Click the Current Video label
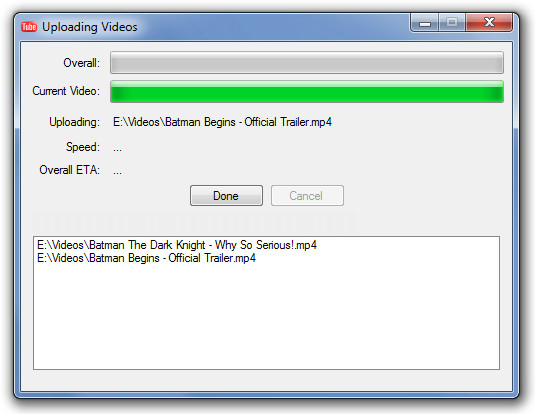Image resolution: width=535 pixels, height=414 pixels. 66,91
